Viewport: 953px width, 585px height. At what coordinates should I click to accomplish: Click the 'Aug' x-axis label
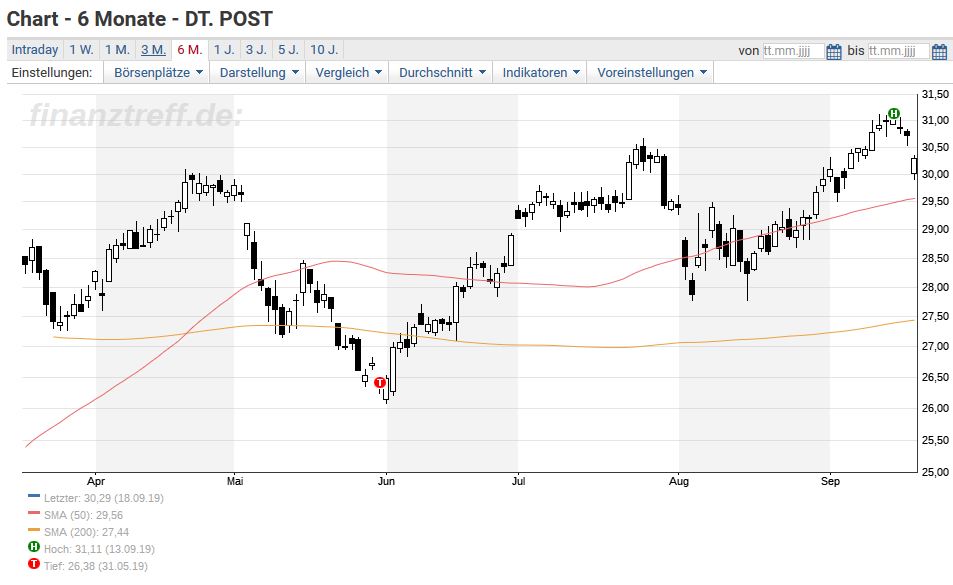tap(679, 481)
